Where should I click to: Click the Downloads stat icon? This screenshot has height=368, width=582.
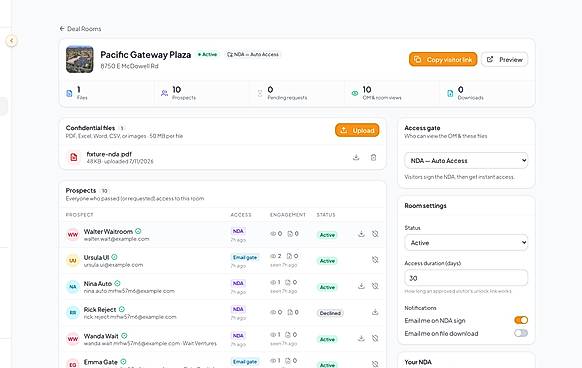tap(450, 93)
